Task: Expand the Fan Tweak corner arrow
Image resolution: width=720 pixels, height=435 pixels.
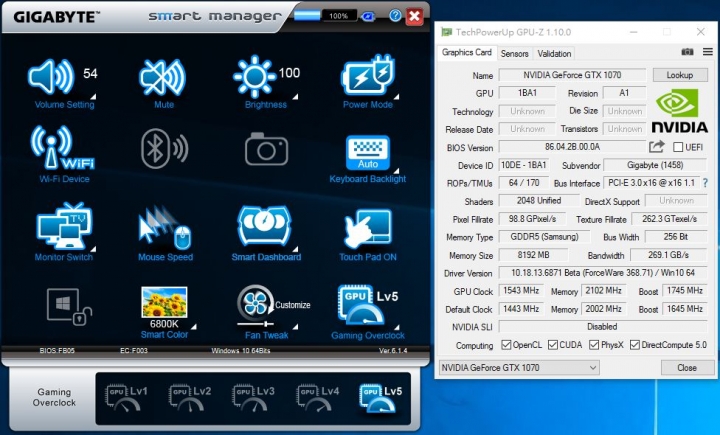Action: pos(295,327)
